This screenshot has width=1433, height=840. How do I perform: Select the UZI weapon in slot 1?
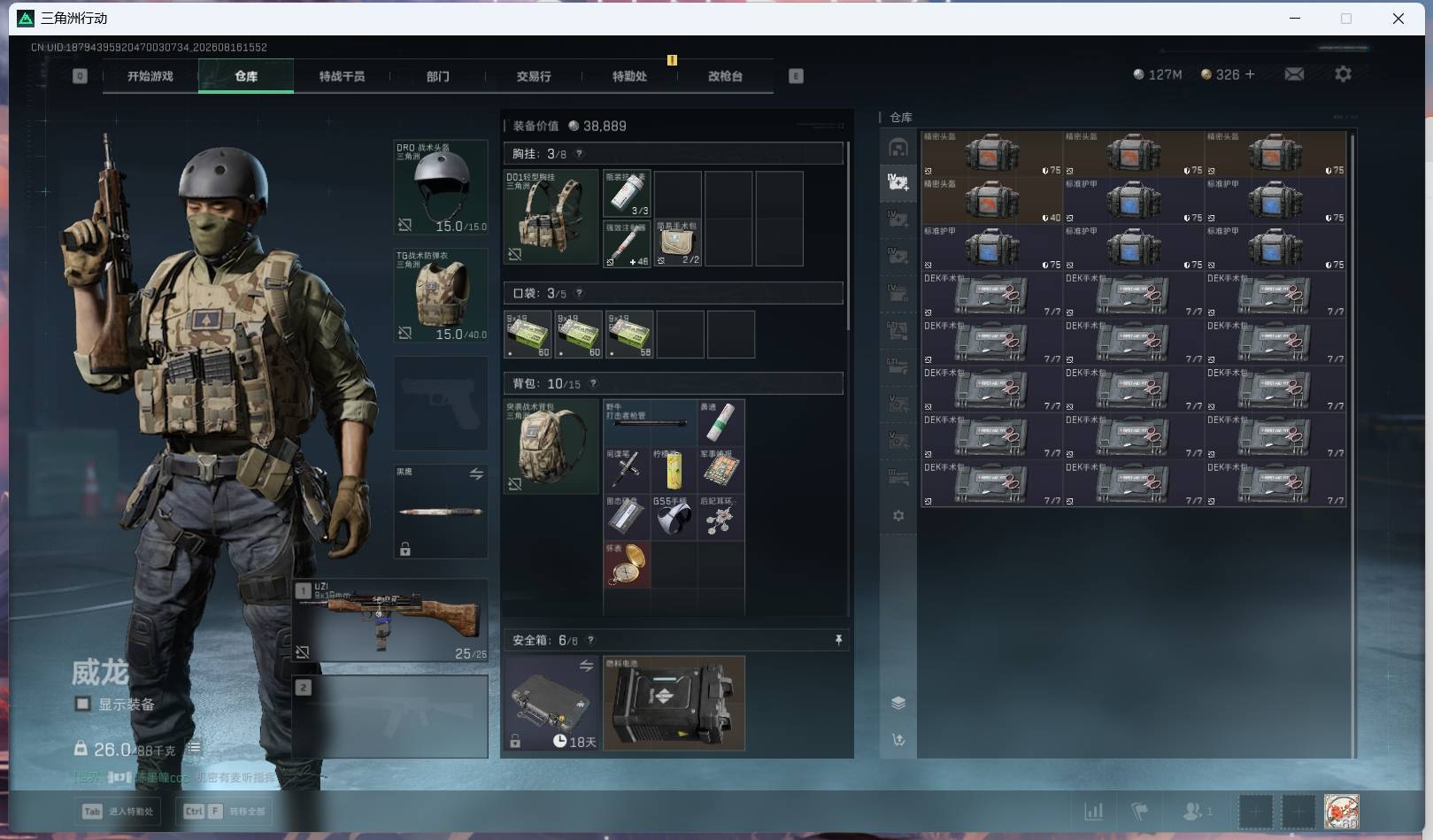[x=390, y=620]
